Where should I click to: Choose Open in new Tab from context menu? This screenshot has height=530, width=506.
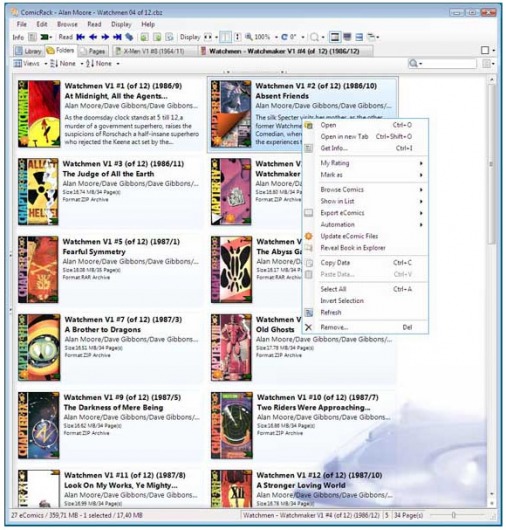pyautogui.click(x=366, y=137)
